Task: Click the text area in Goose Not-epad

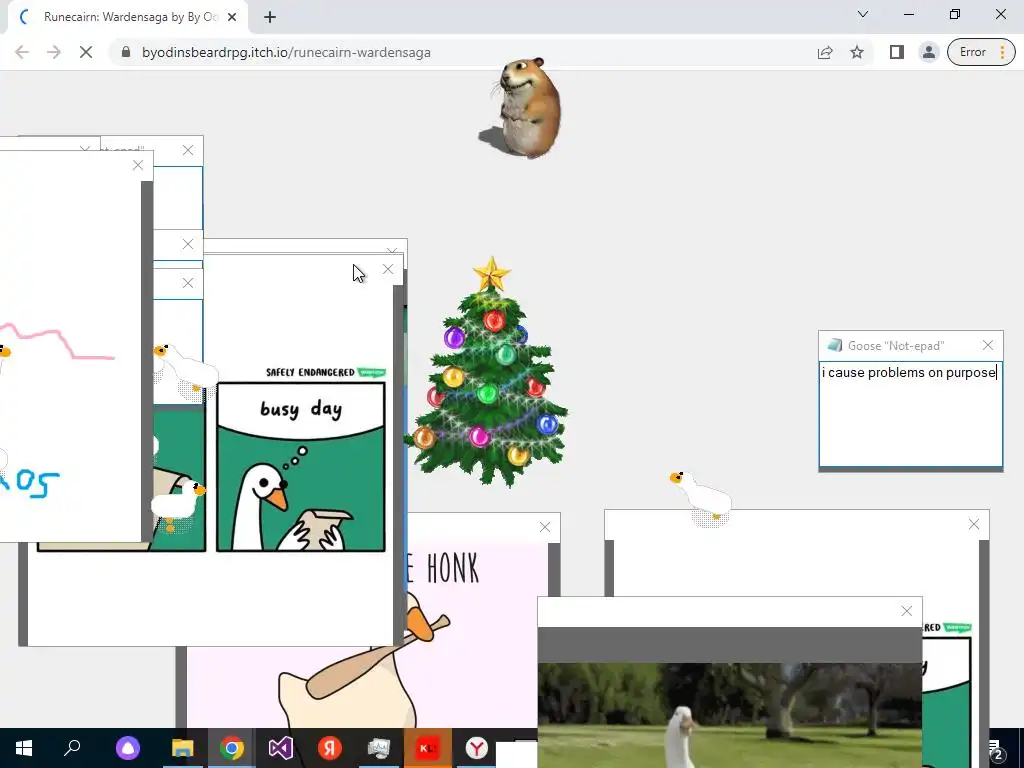Action: 910,414
